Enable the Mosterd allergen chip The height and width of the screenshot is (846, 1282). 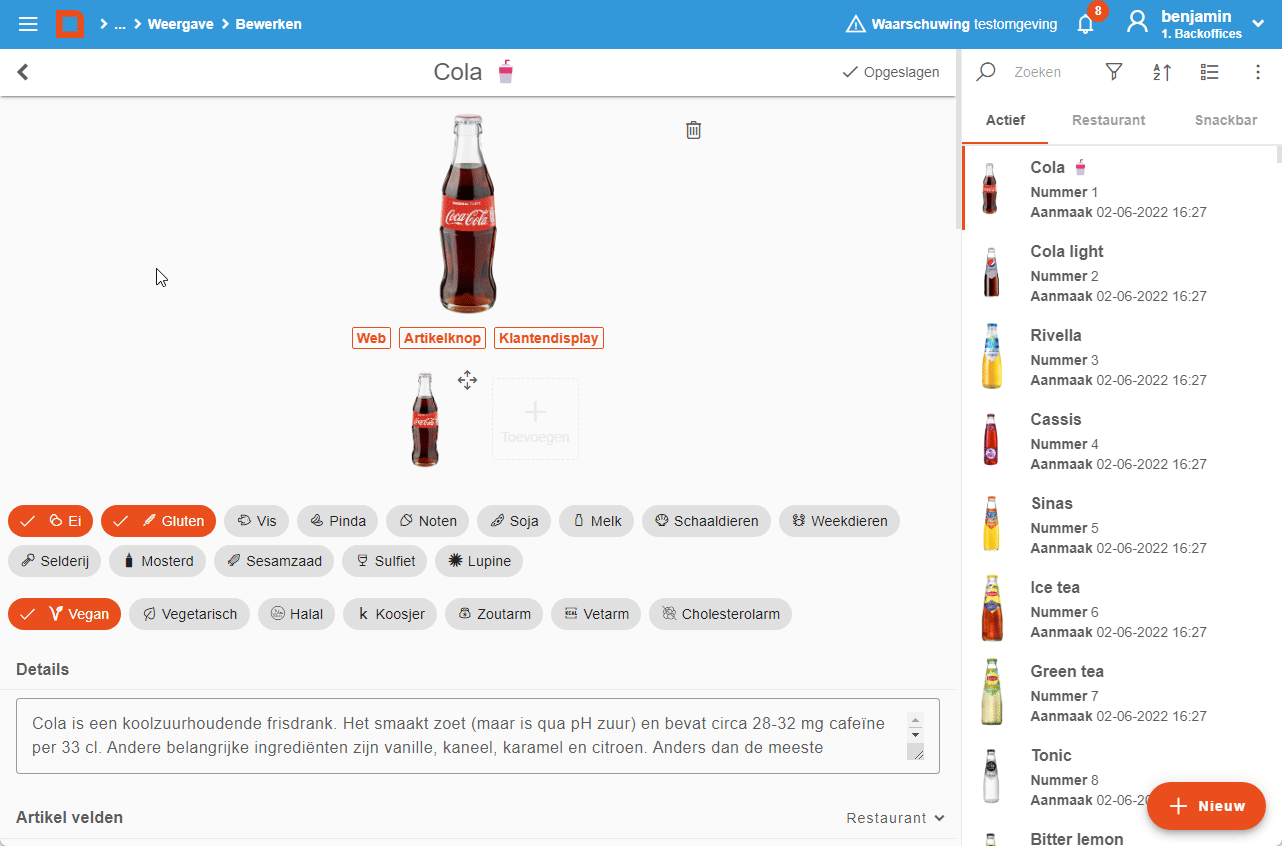[157, 561]
